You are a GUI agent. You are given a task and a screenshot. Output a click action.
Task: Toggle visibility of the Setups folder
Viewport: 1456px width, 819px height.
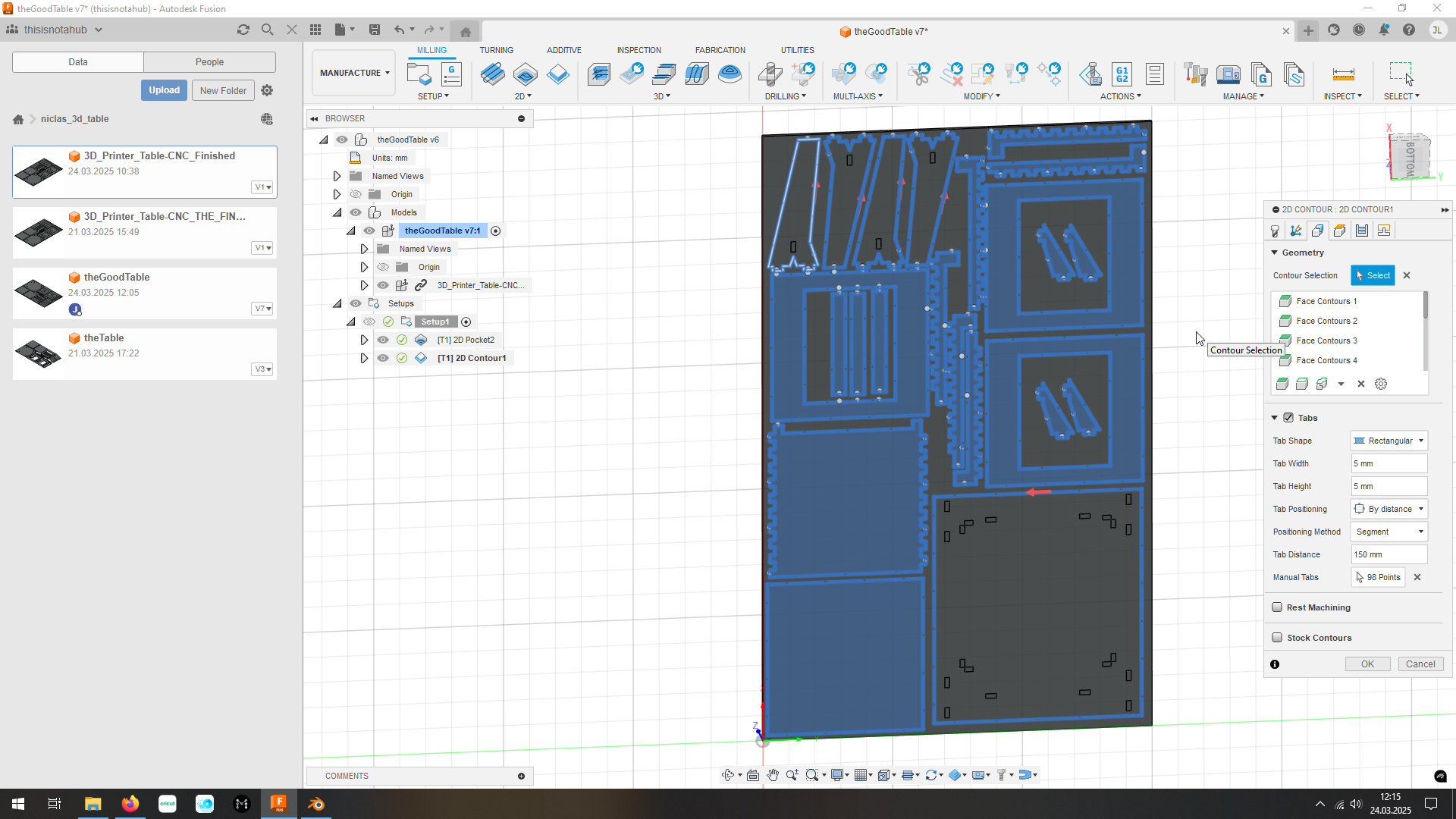coord(356,303)
